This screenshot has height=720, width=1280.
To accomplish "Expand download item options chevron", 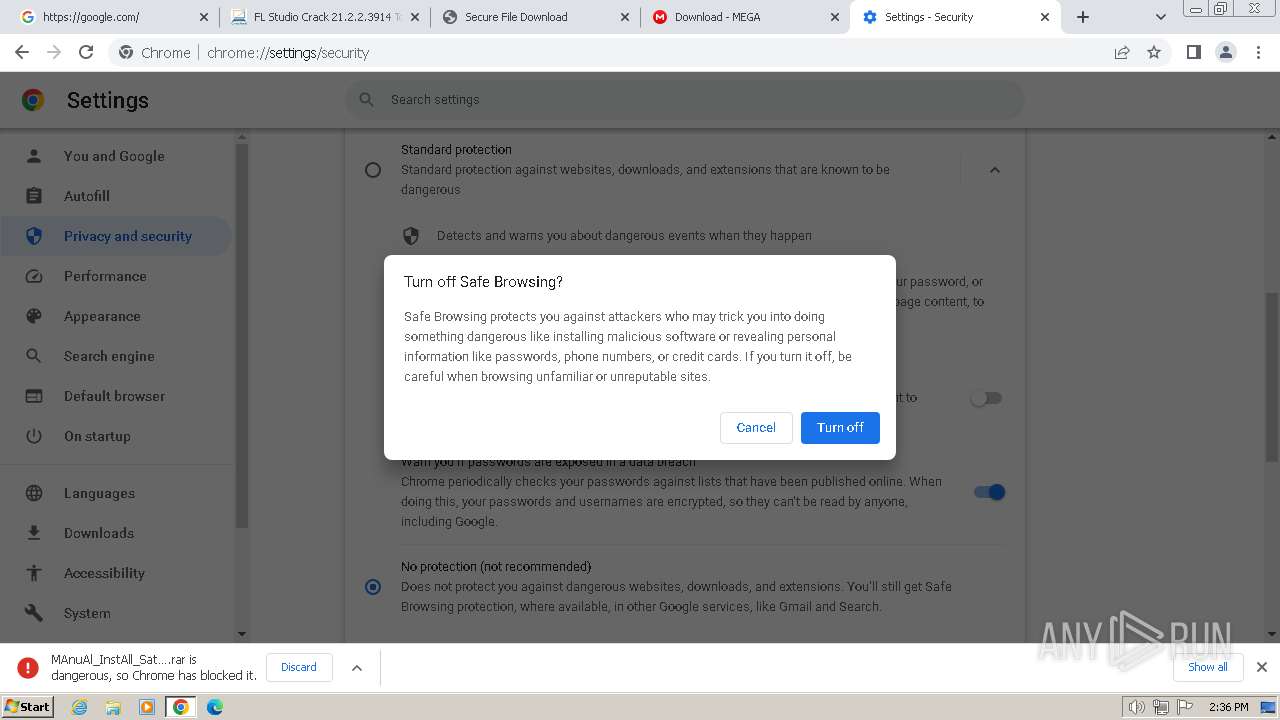I will tap(357, 668).
